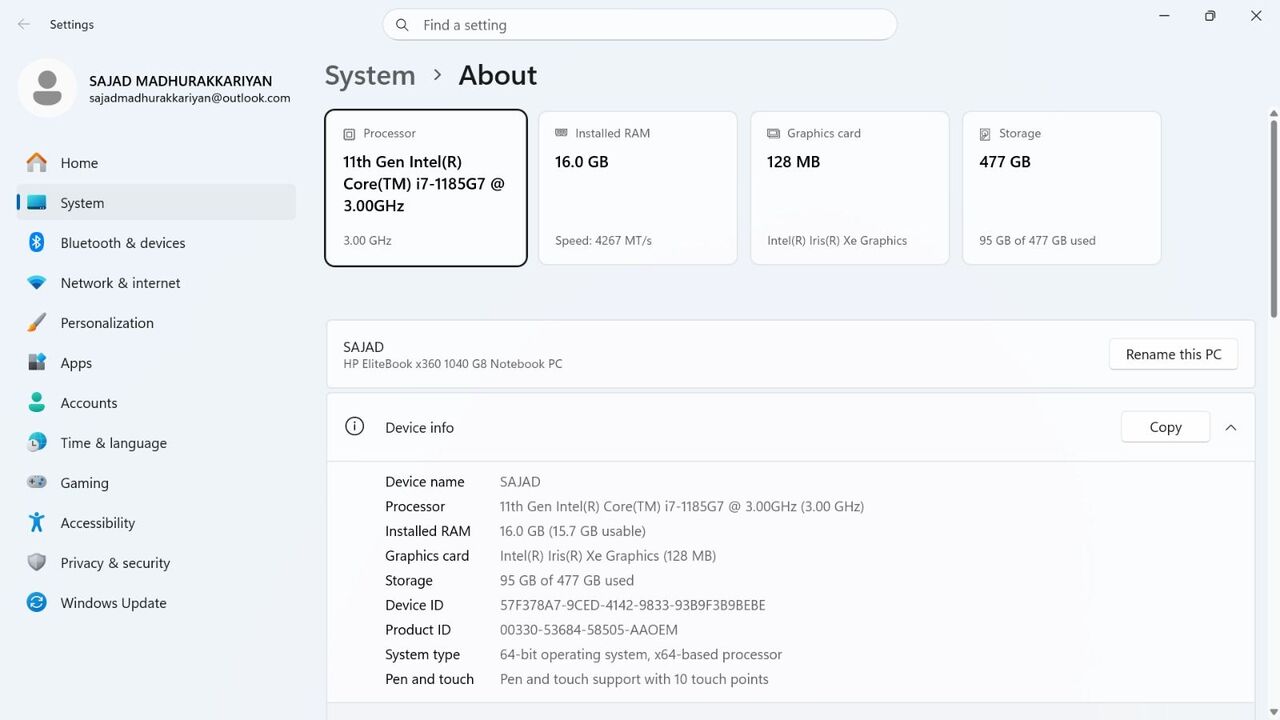This screenshot has height=720, width=1280.
Task: Click the Processor chip icon
Action: pyautogui.click(x=349, y=134)
